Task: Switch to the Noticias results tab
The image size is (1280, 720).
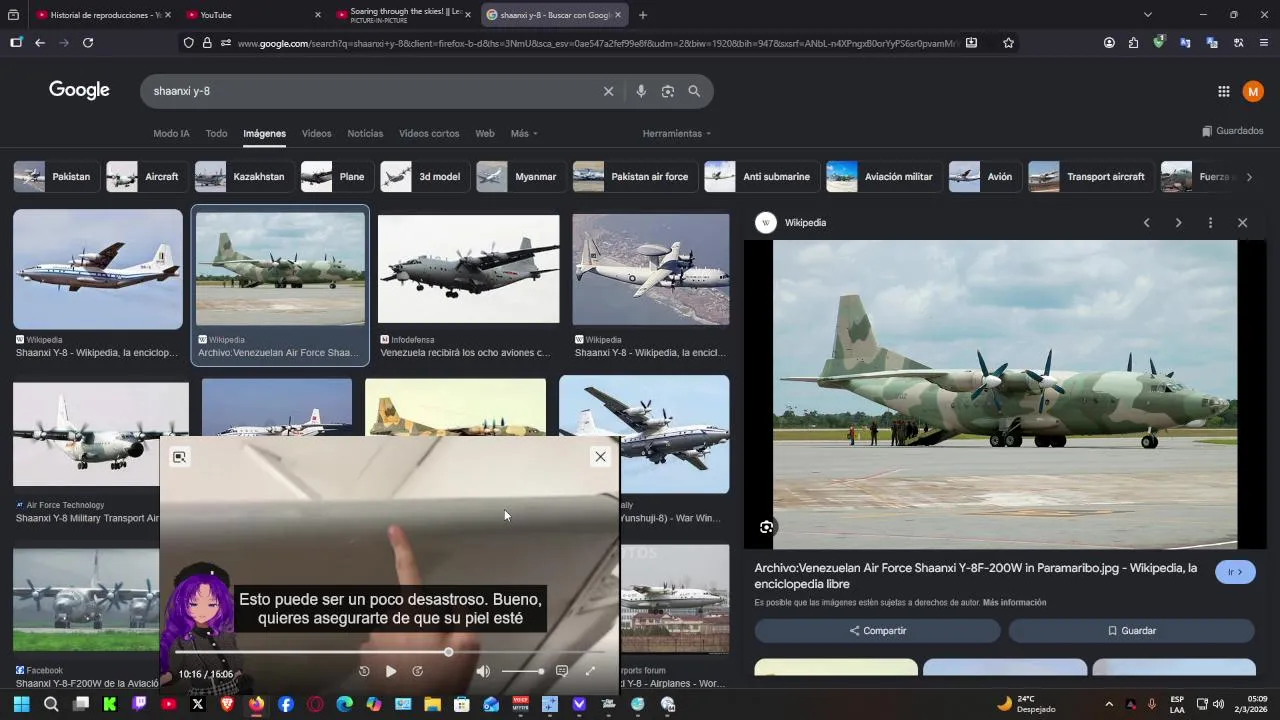Action: pos(365,133)
